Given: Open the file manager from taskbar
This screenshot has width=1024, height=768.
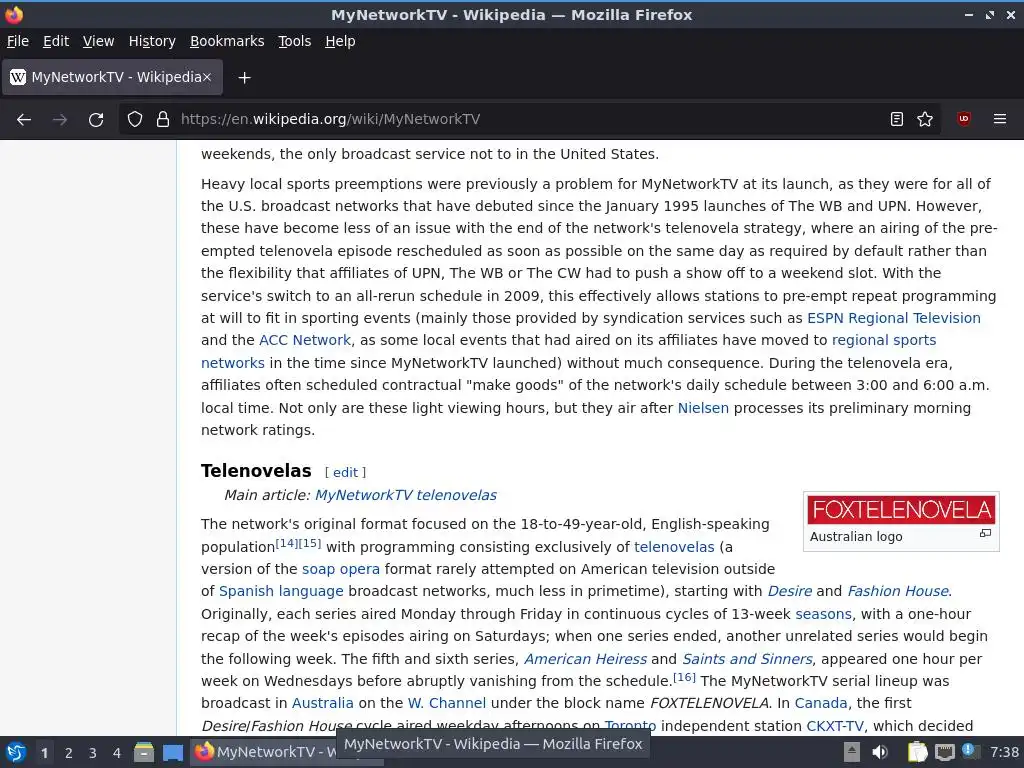Looking at the screenshot, I should click(144, 752).
